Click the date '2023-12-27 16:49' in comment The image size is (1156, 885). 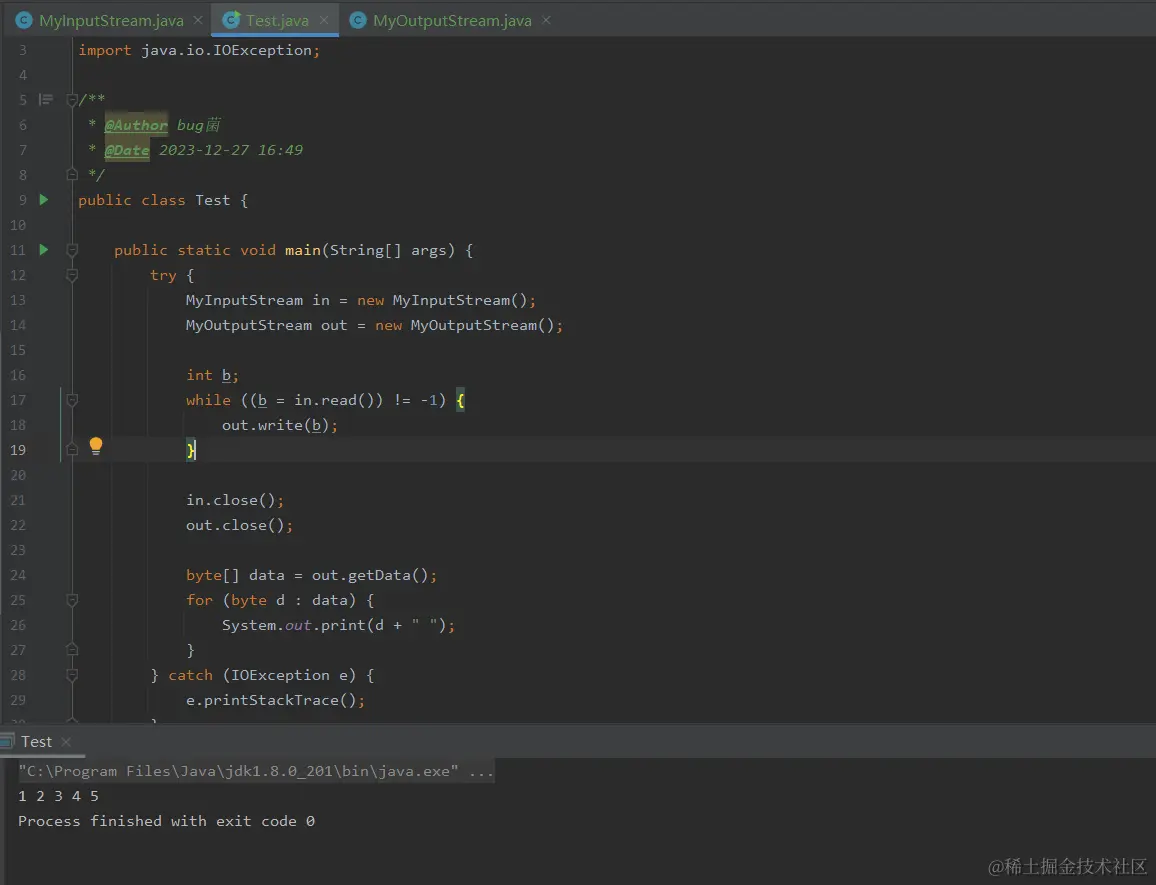(231, 150)
